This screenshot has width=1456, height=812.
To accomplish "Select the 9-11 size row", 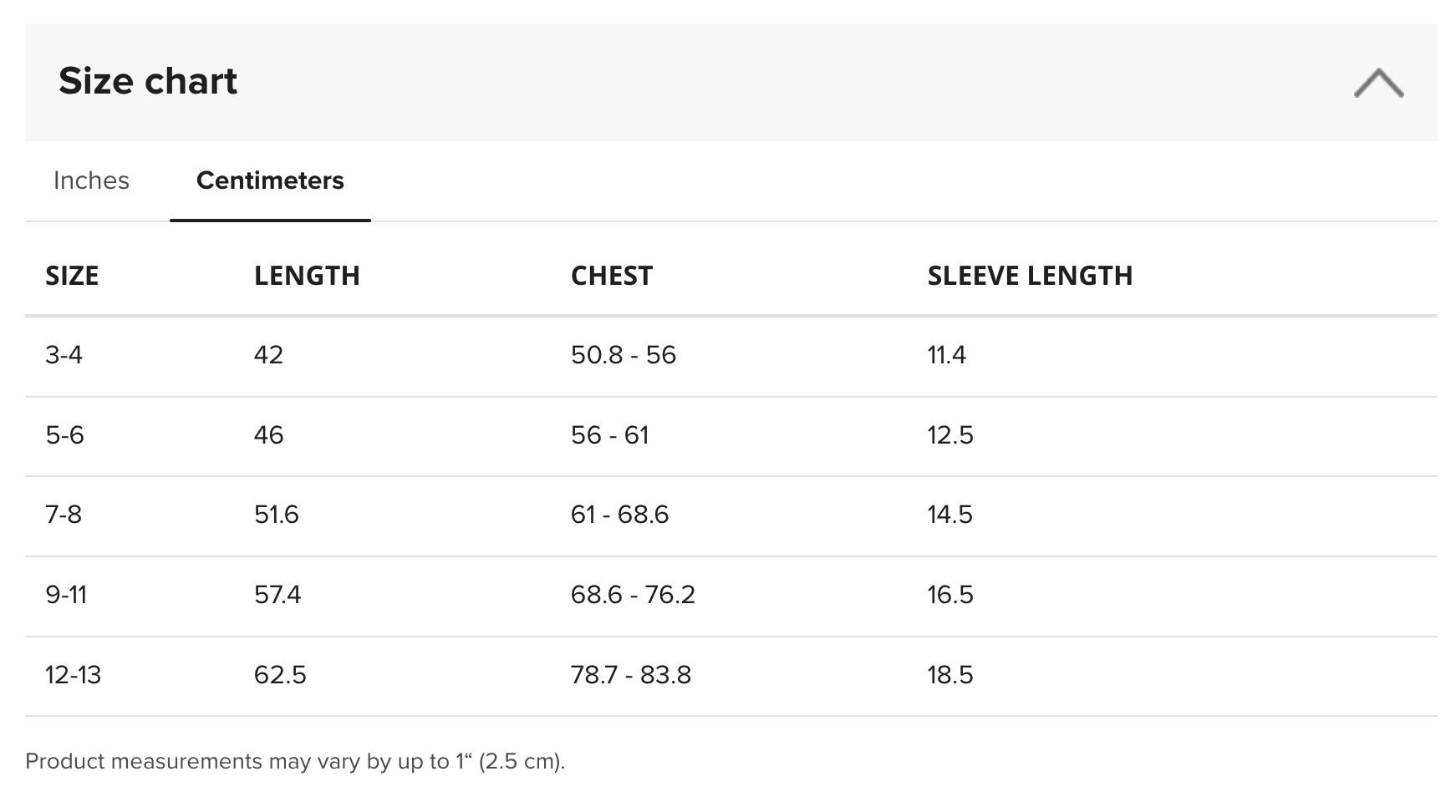I will point(731,596).
